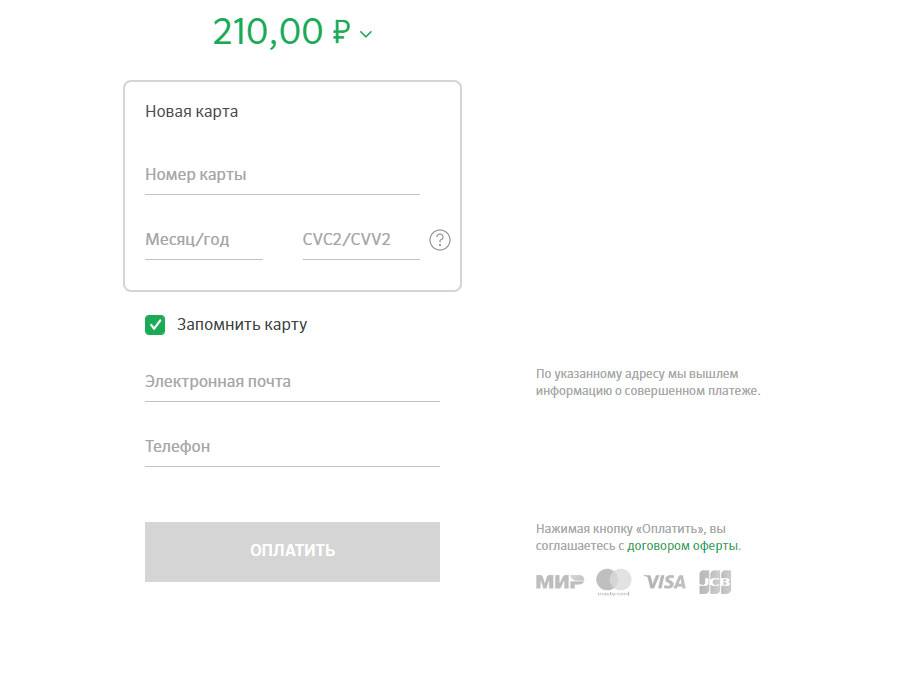
Task: Click the email notification hint text
Action: coord(648,382)
